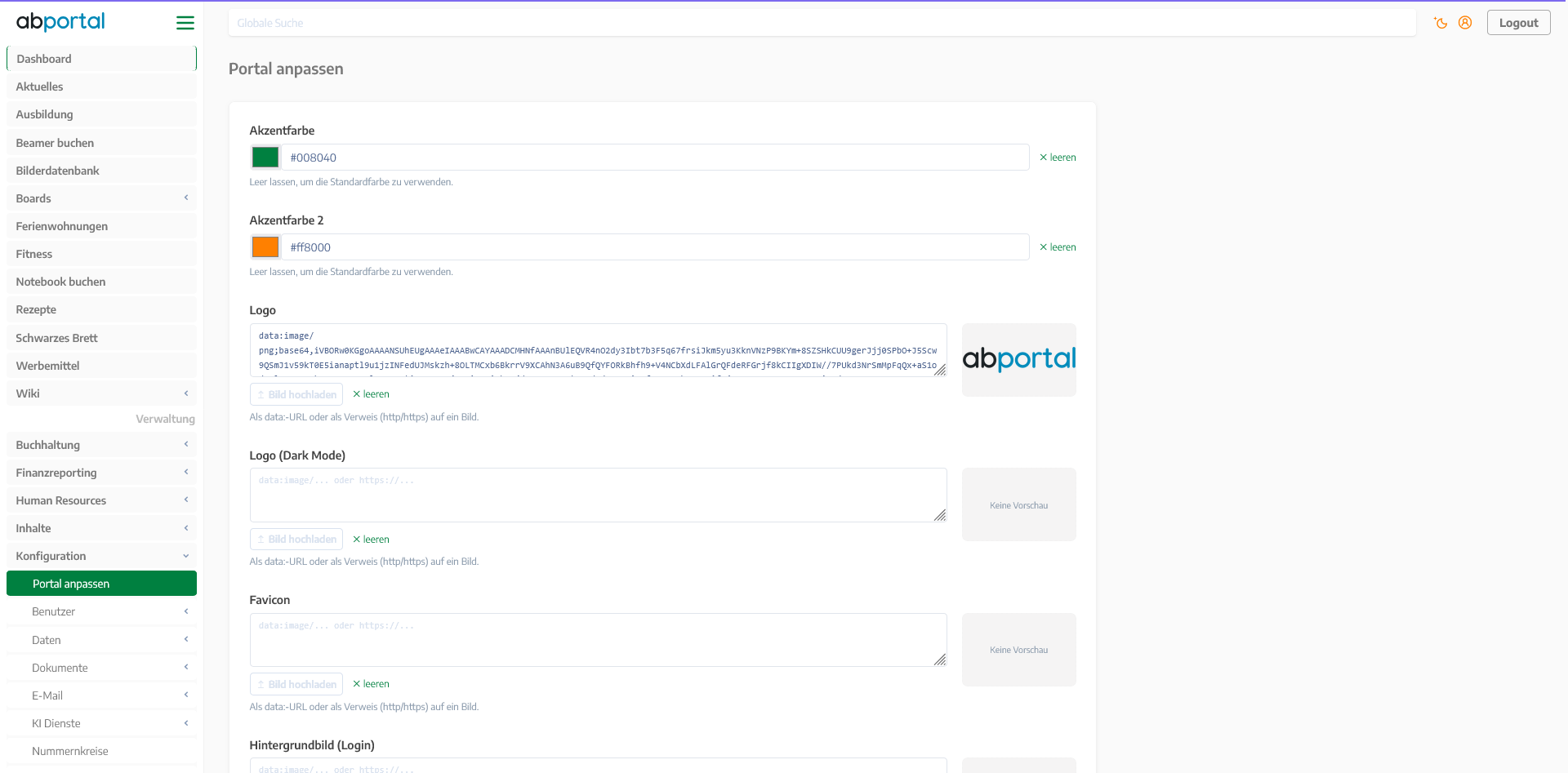
Task: Open Ferienwohnungen in the sidebar
Action: (x=101, y=226)
